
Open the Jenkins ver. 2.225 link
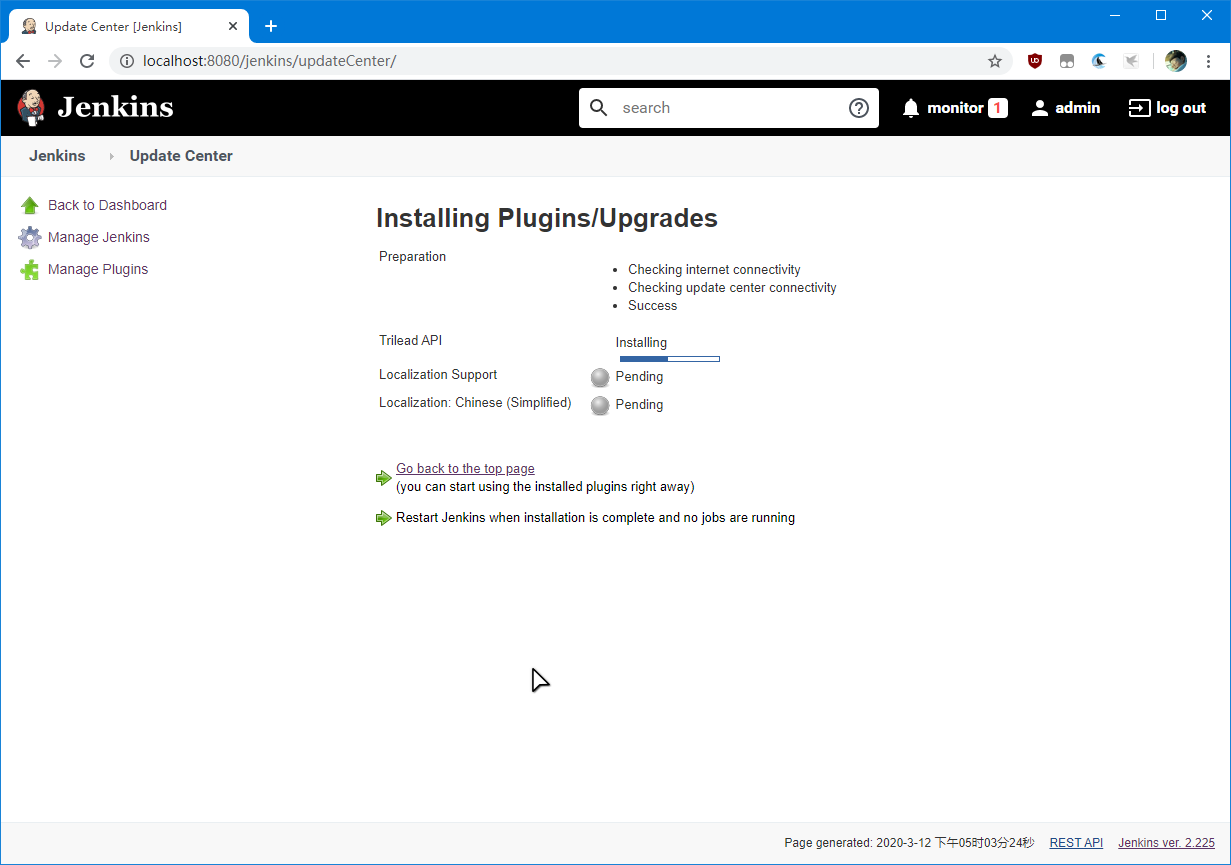1166,843
